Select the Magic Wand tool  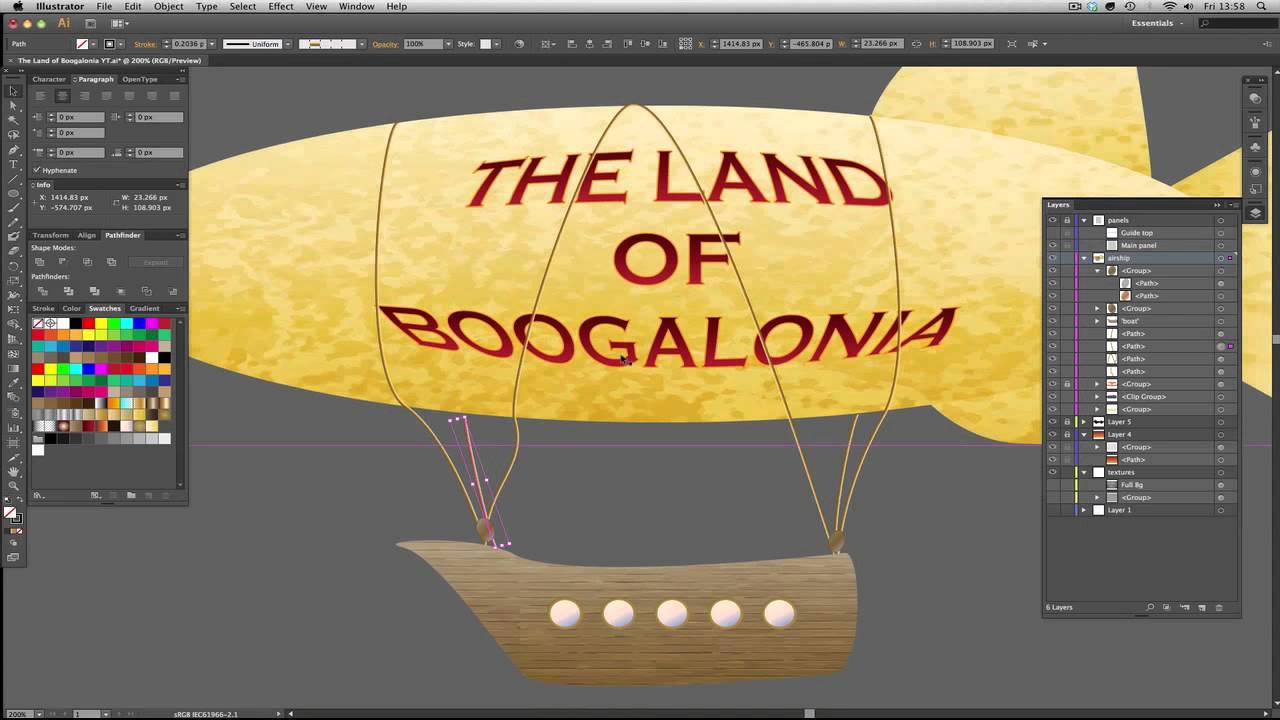(x=13, y=120)
